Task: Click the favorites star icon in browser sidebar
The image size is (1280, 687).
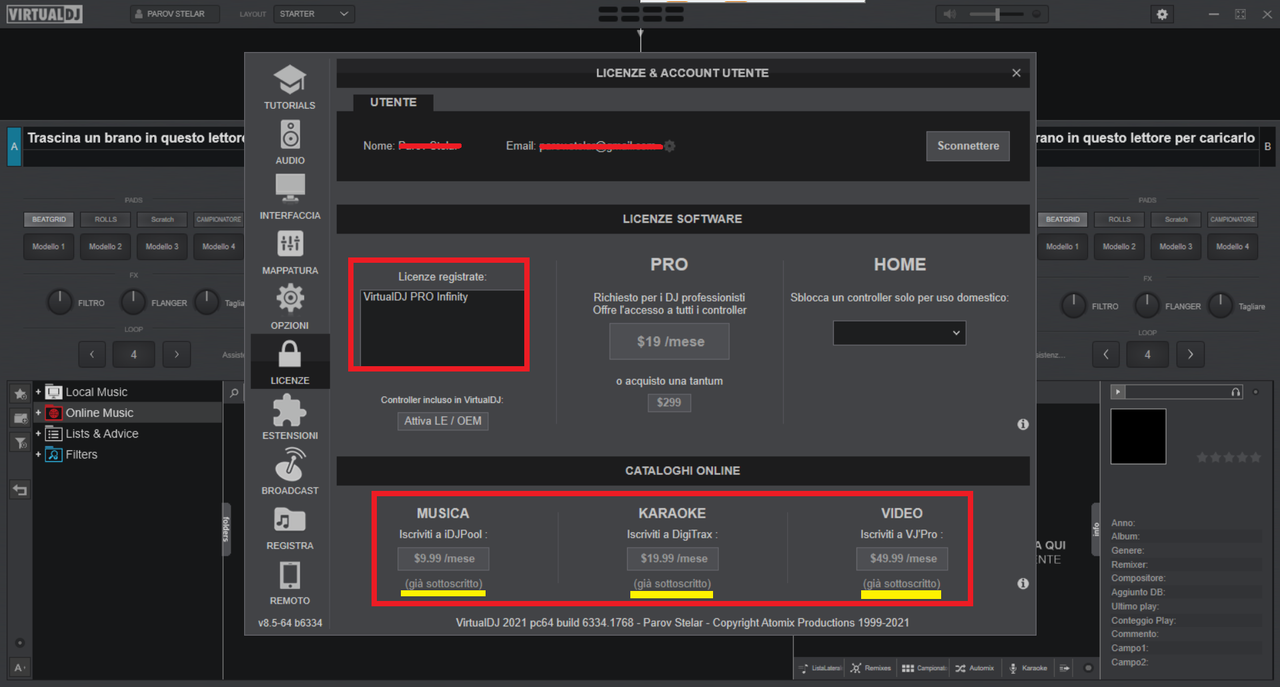Action: pyautogui.click(x=20, y=394)
